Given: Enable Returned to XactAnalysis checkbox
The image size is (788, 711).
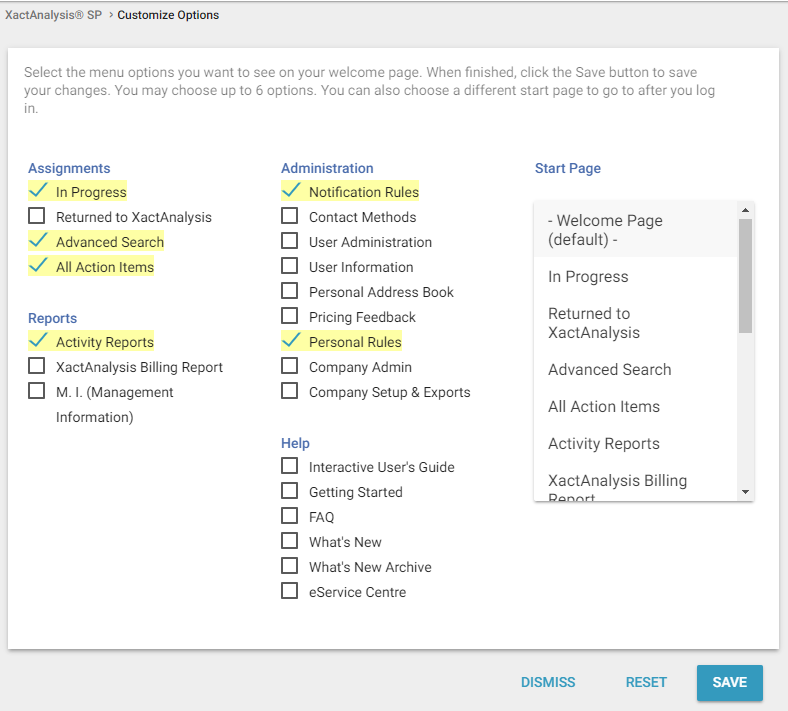Looking at the screenshot, I should coord(37,216).
